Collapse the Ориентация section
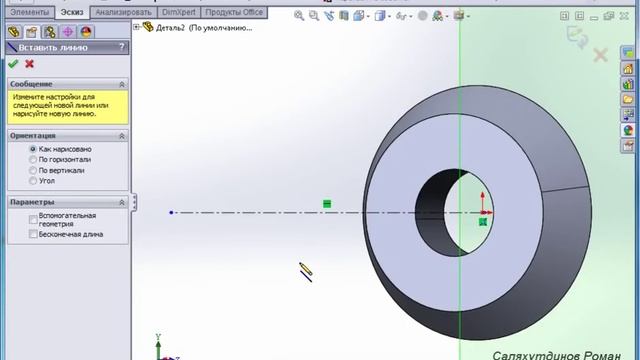The height and width of the screenshot is (360, 640). click(122, 136)
